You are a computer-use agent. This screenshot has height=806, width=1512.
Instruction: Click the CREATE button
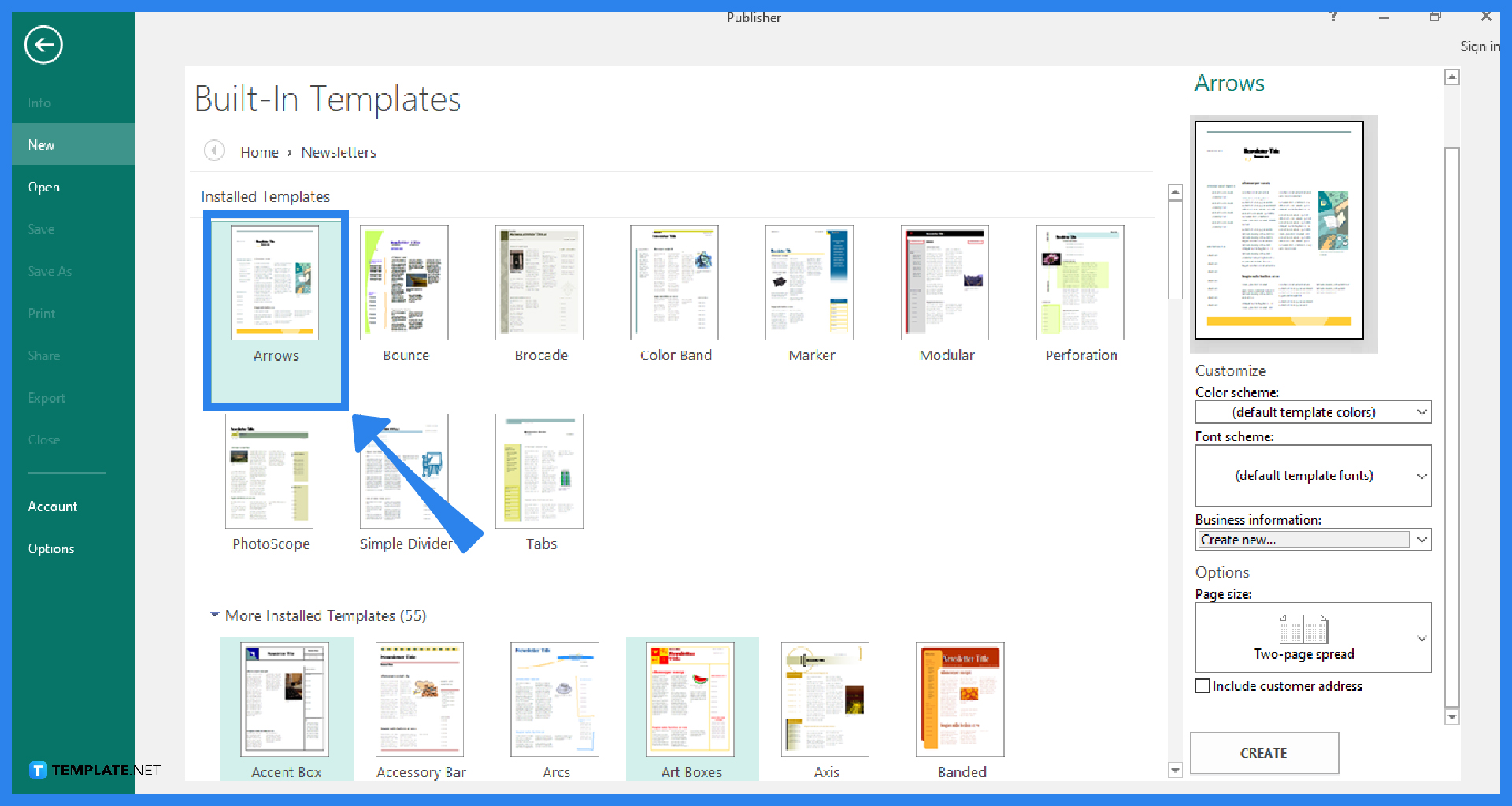click(x=1263, y=752)
